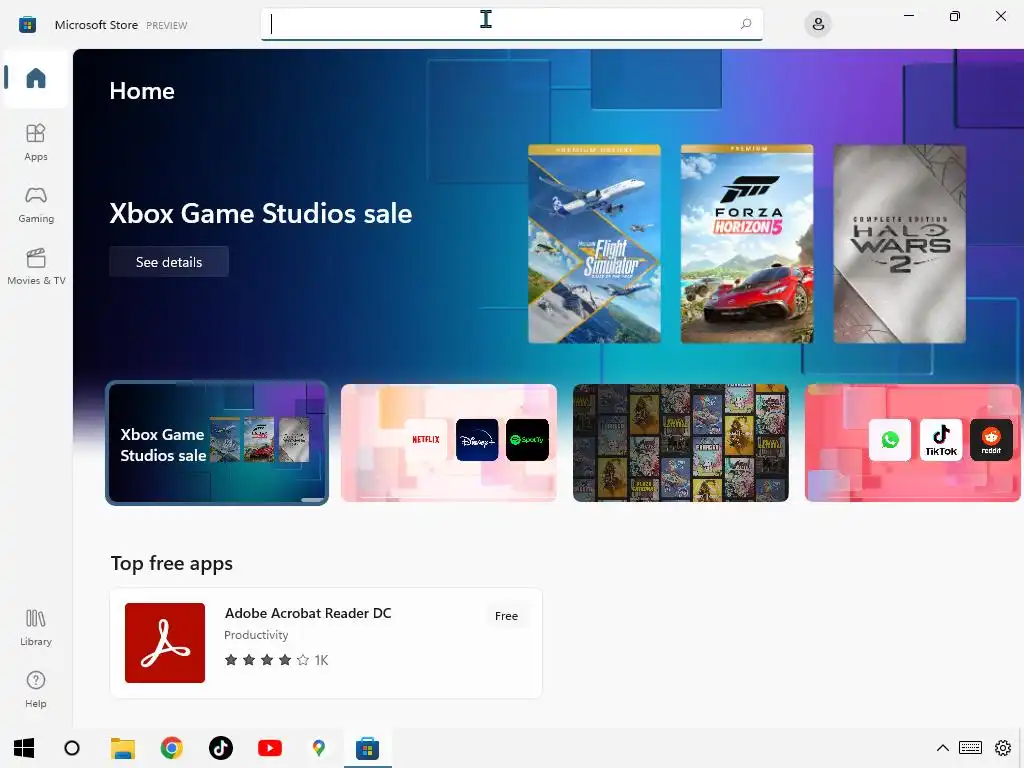Open the Forza Horizon 5 cover
The height and width of the screenshot is (768, 1024).
point(747,244)
